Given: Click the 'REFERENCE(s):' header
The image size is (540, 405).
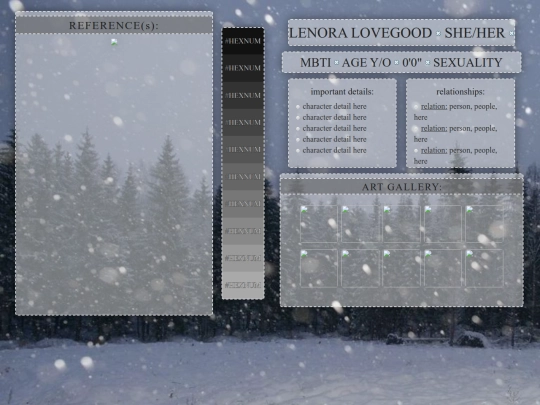Looking at the screenshot, I should pos(114,25).
